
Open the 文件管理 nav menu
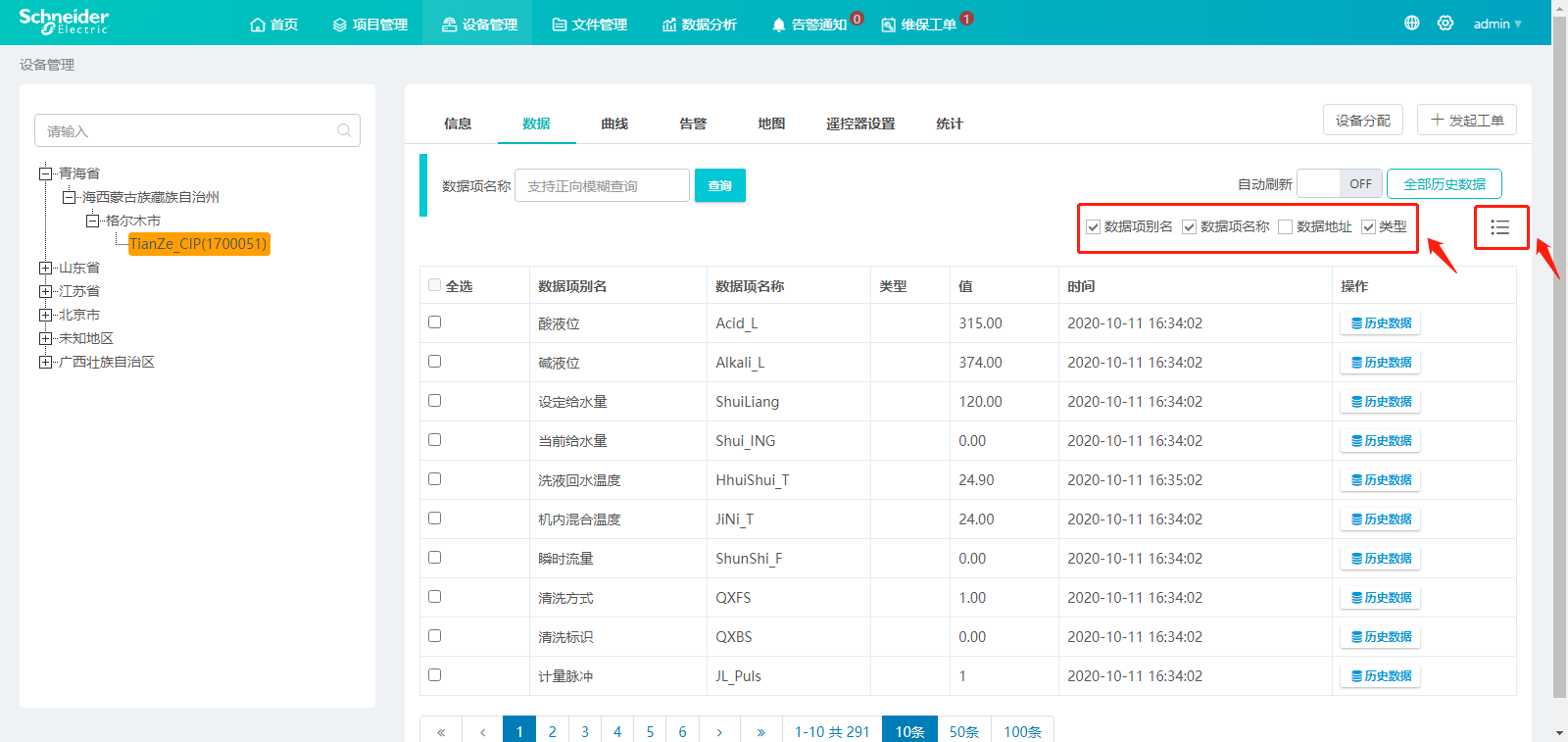coord(589,24)
